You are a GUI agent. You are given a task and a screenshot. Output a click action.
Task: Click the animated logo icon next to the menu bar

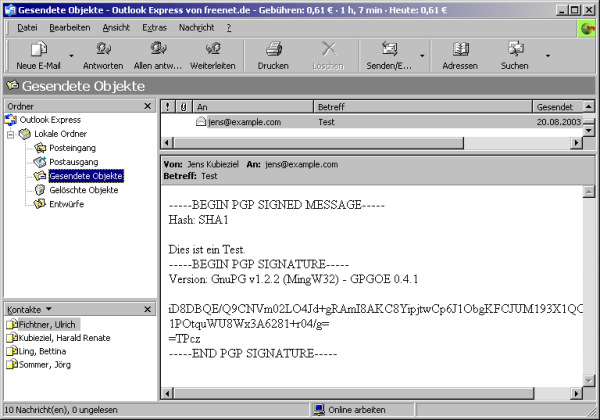coord(587,28)
